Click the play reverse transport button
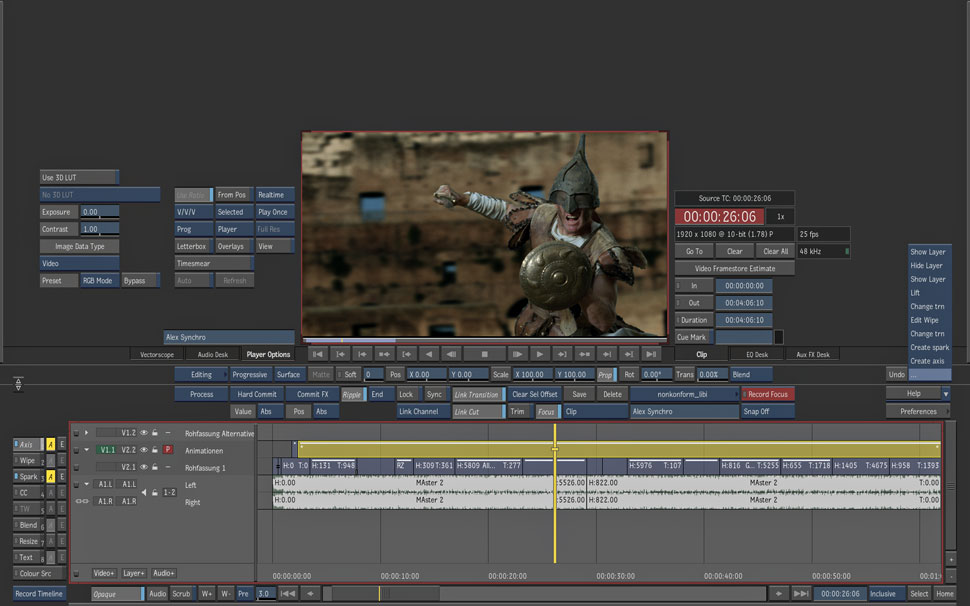Screen dimensions: 970x606 click(429, 354)
